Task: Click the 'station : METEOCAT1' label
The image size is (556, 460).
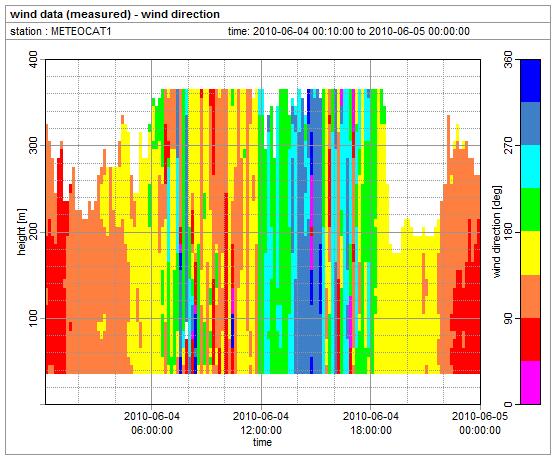Action: (61, 32)
